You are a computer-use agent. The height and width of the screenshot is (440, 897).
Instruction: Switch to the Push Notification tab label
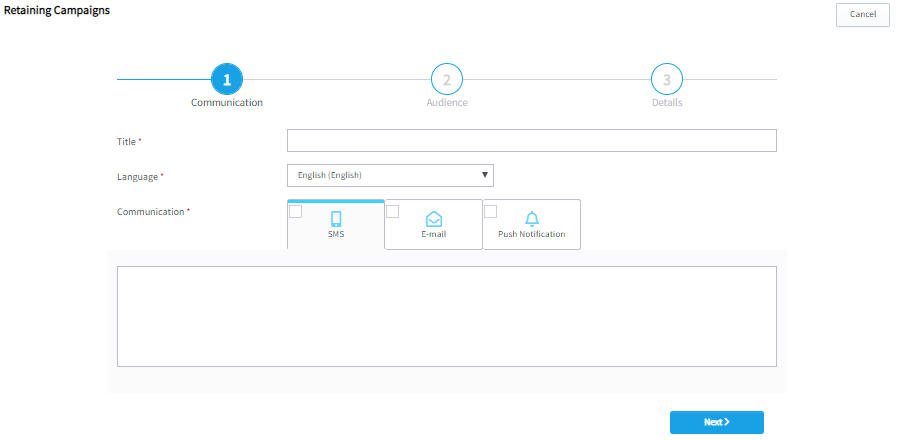tap(531, 234)
